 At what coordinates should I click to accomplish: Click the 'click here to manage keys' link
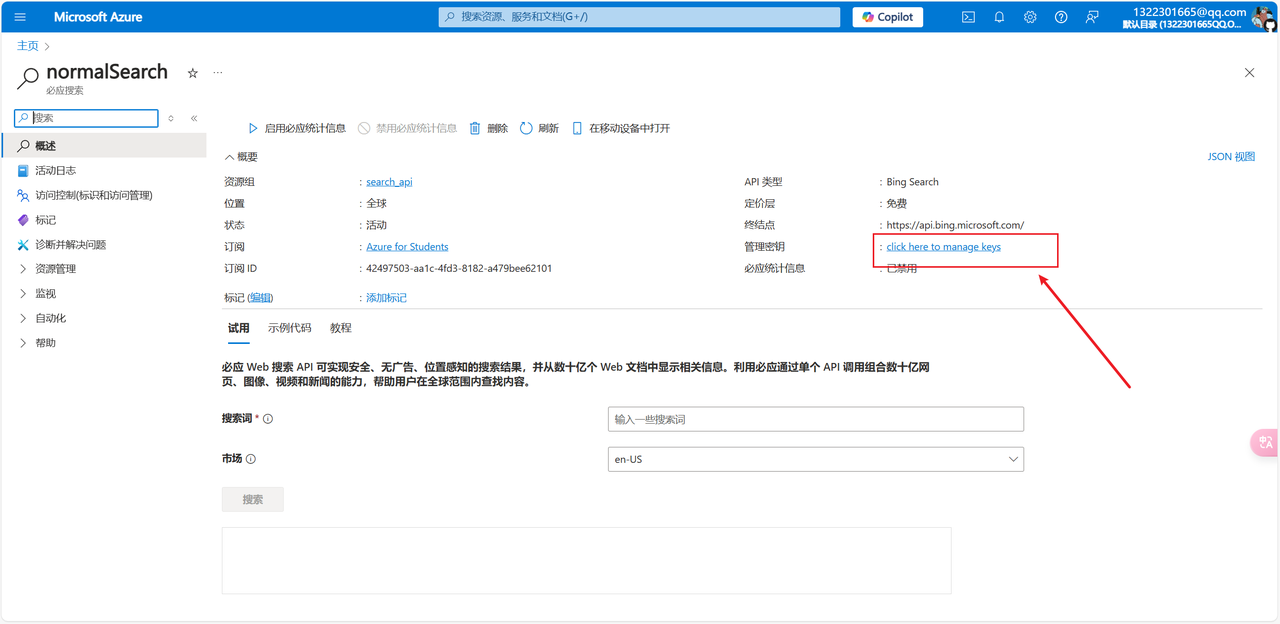tap(943, 247)
